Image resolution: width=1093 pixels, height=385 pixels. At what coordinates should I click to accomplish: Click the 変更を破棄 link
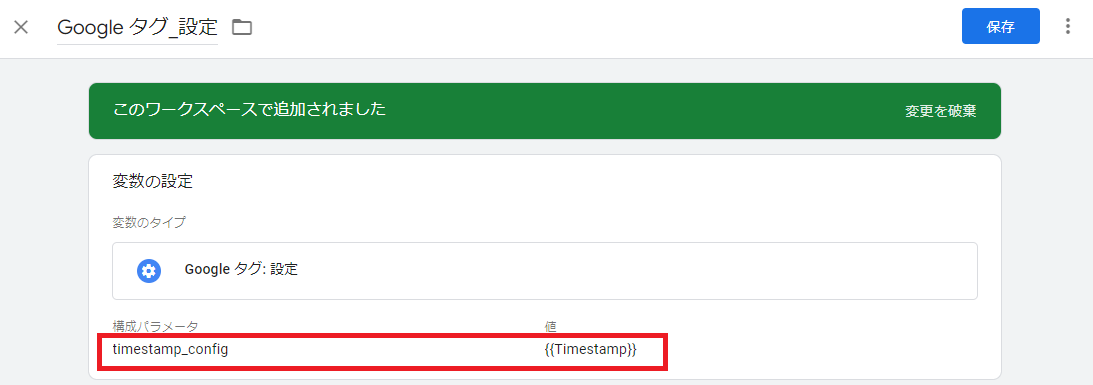(x=940, y=111)
